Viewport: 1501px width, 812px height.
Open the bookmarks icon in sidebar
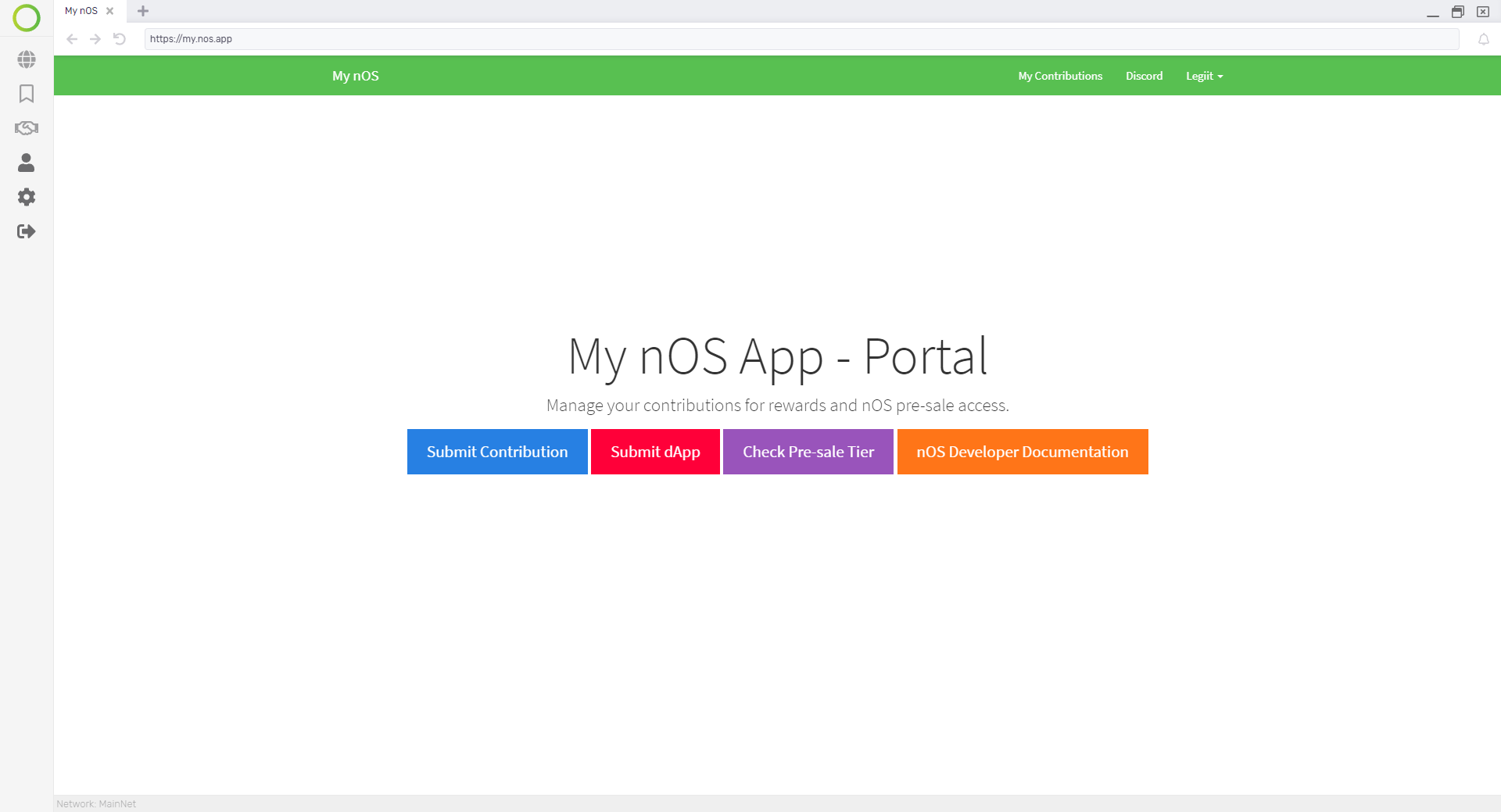click(27, 94)
